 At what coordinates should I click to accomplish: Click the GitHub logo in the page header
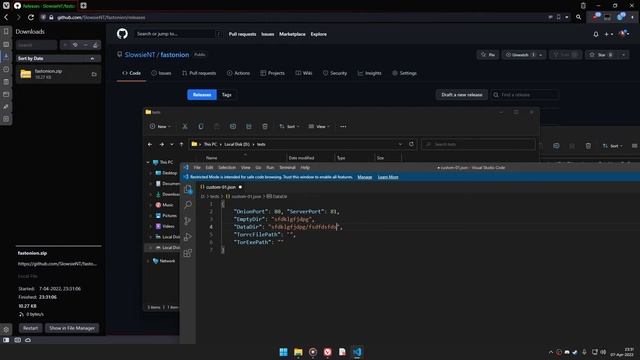pyautogui.click(x=122, y=34)
